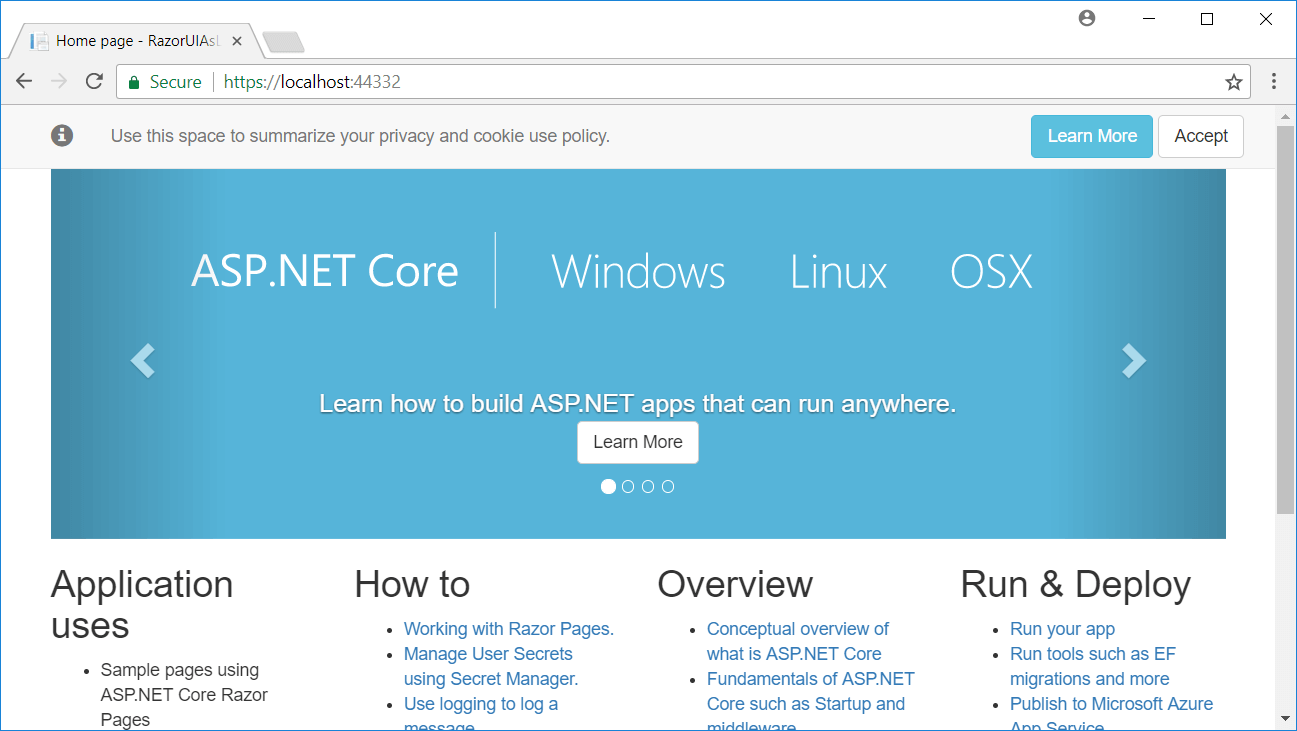Select the third carousel indicator dot
The height and width of the screenshot is (731, 1297).
(x=648, y=487)
